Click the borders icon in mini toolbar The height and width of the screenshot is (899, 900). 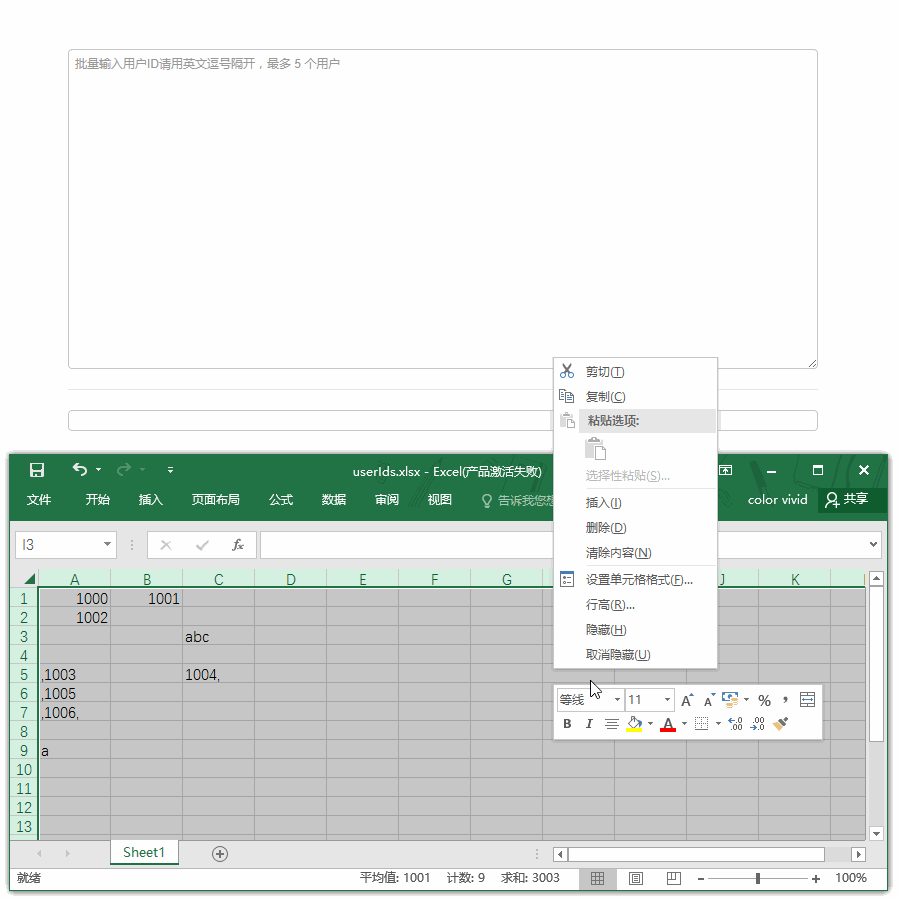[x=701, y=724]
